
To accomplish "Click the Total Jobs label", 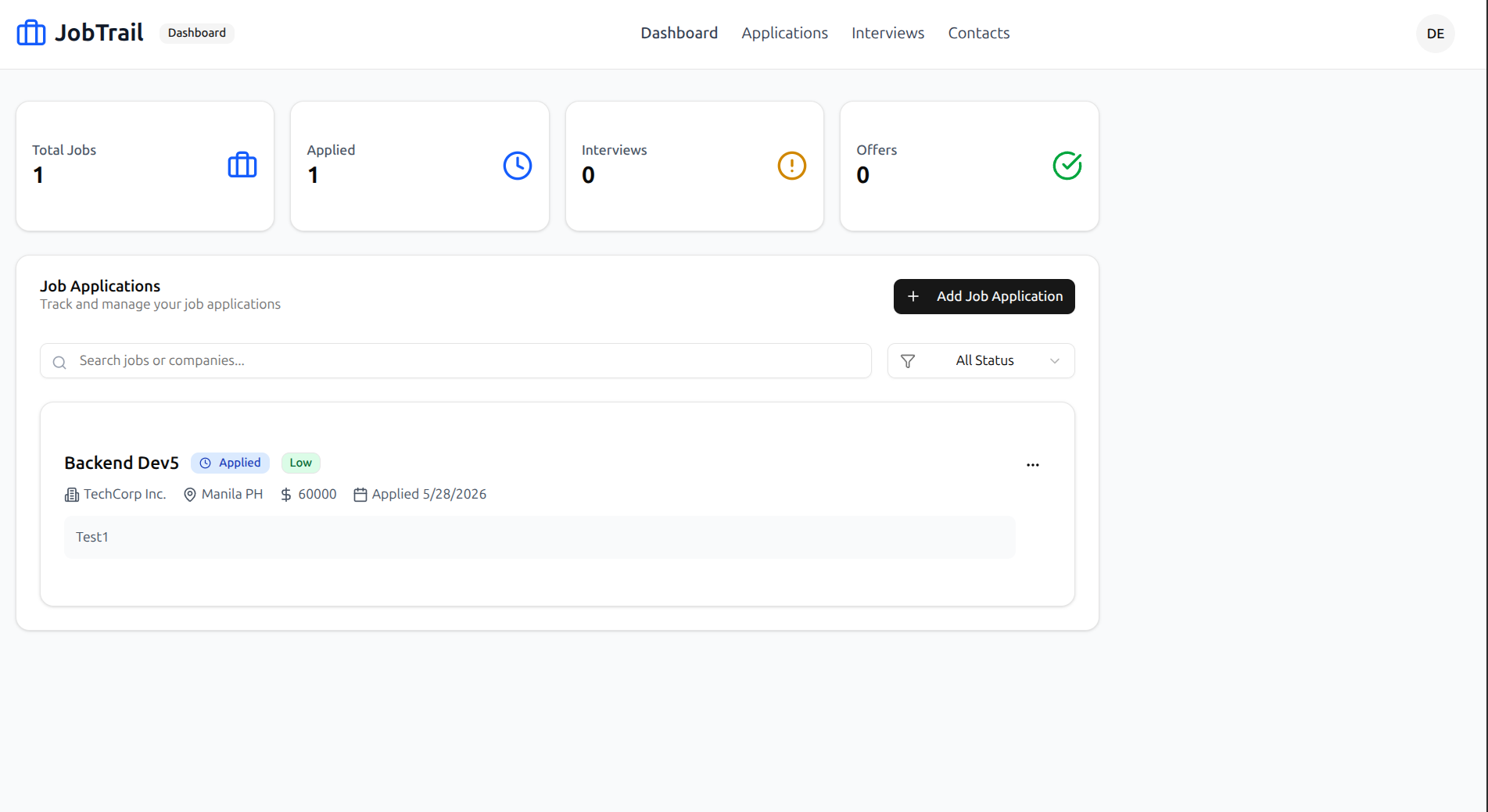I will 64,150.
